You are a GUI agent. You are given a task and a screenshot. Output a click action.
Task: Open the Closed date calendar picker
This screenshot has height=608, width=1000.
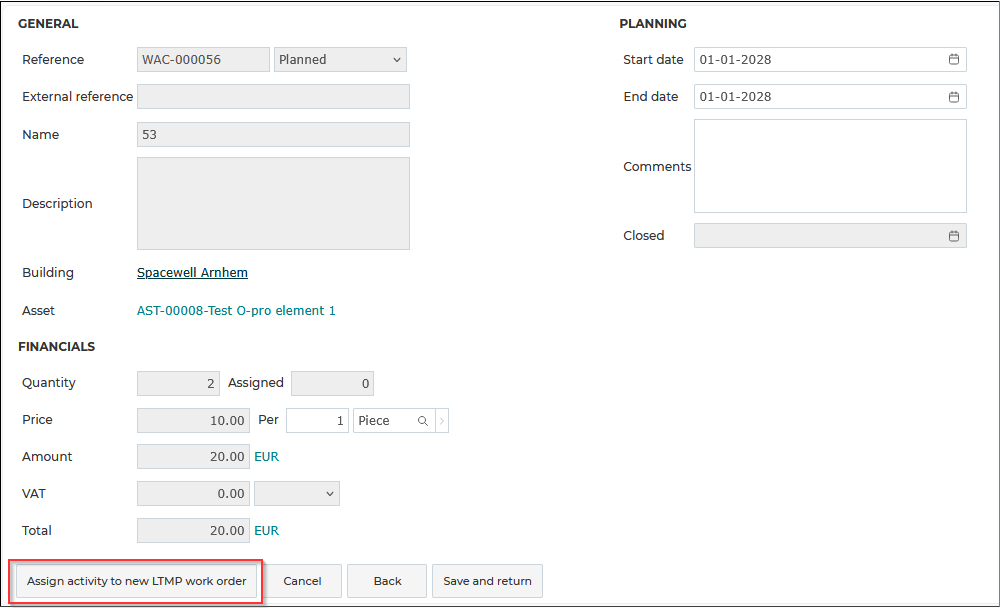(x=953, y=236)
